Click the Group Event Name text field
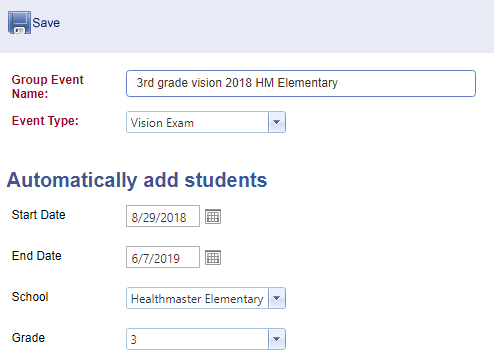 (301, 83)
